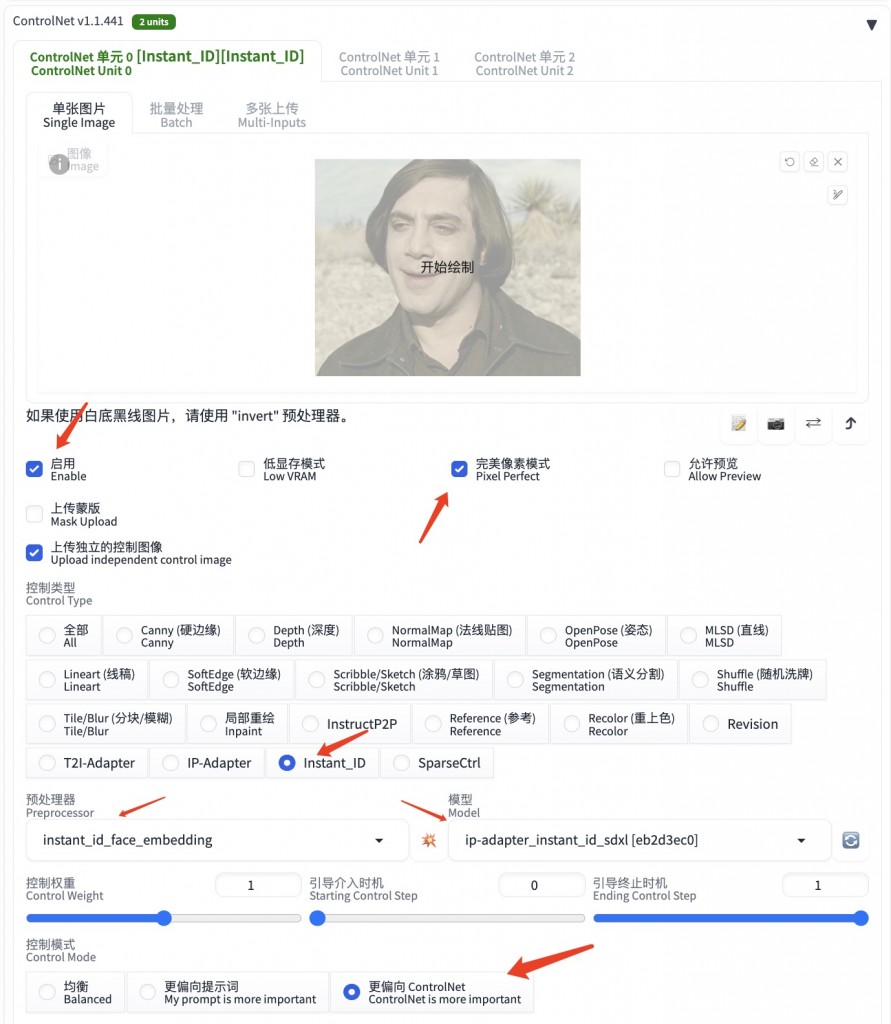Select the NormalMap control type

pyautogui.click(x=440, y=635)
